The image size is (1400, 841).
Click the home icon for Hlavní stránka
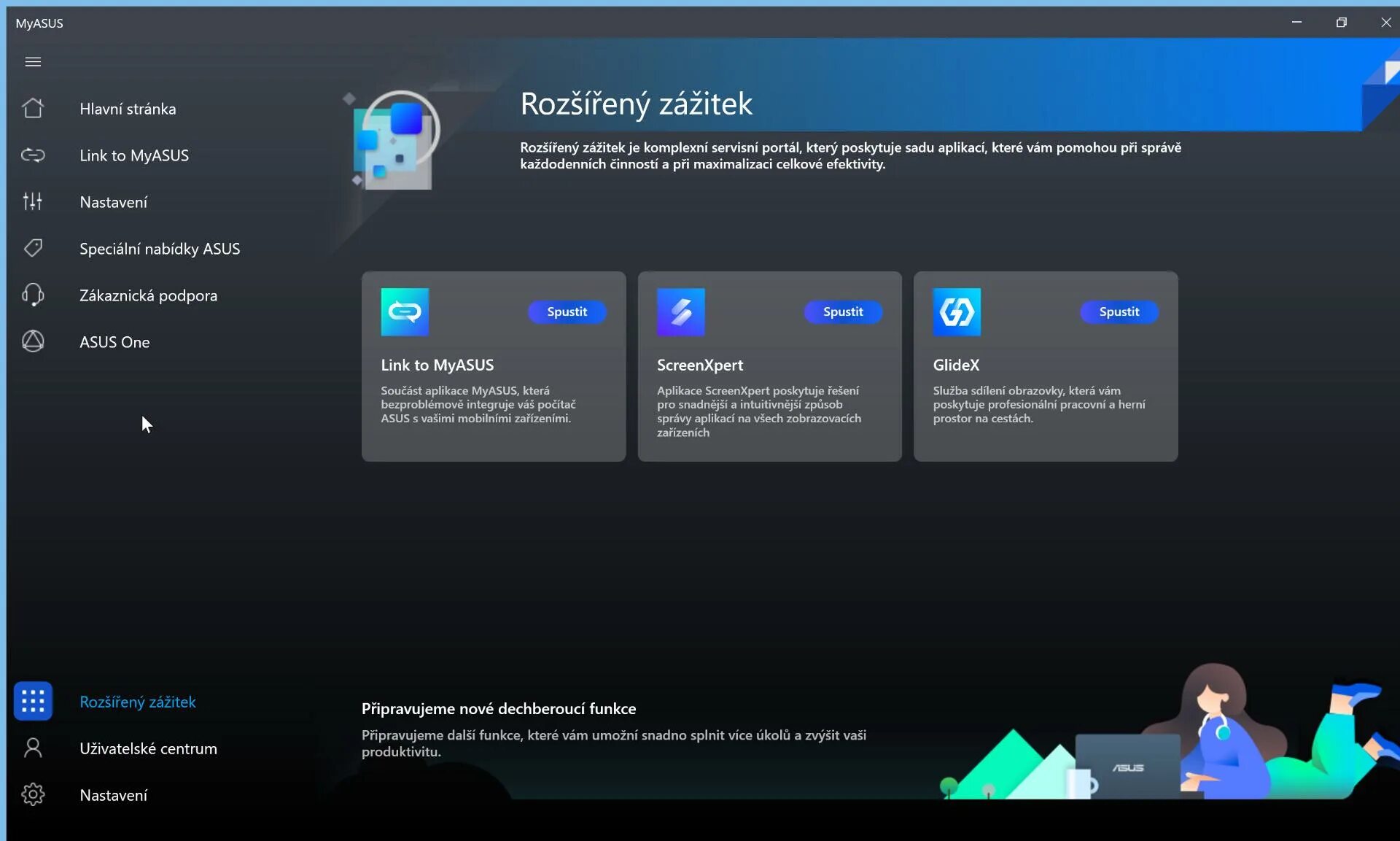[x=33, y=109]
